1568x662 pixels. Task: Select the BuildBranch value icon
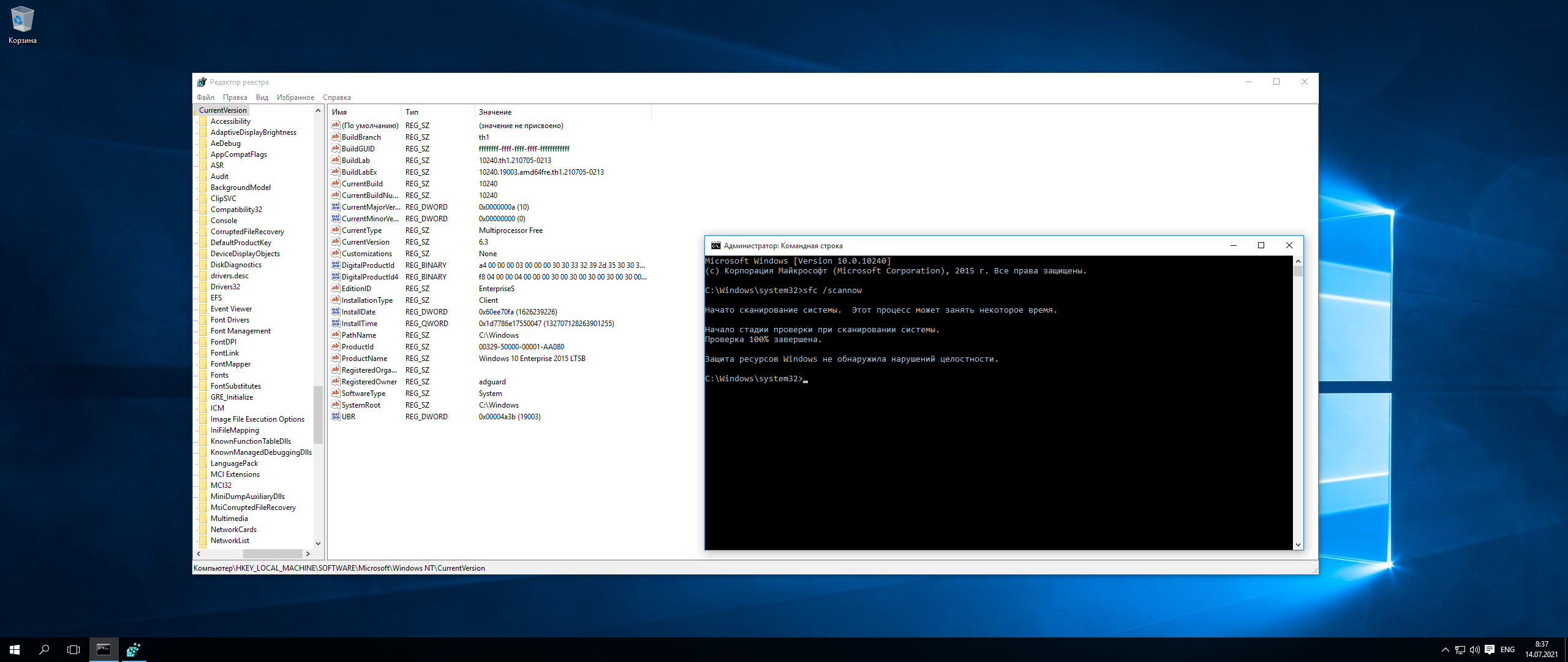336,137
